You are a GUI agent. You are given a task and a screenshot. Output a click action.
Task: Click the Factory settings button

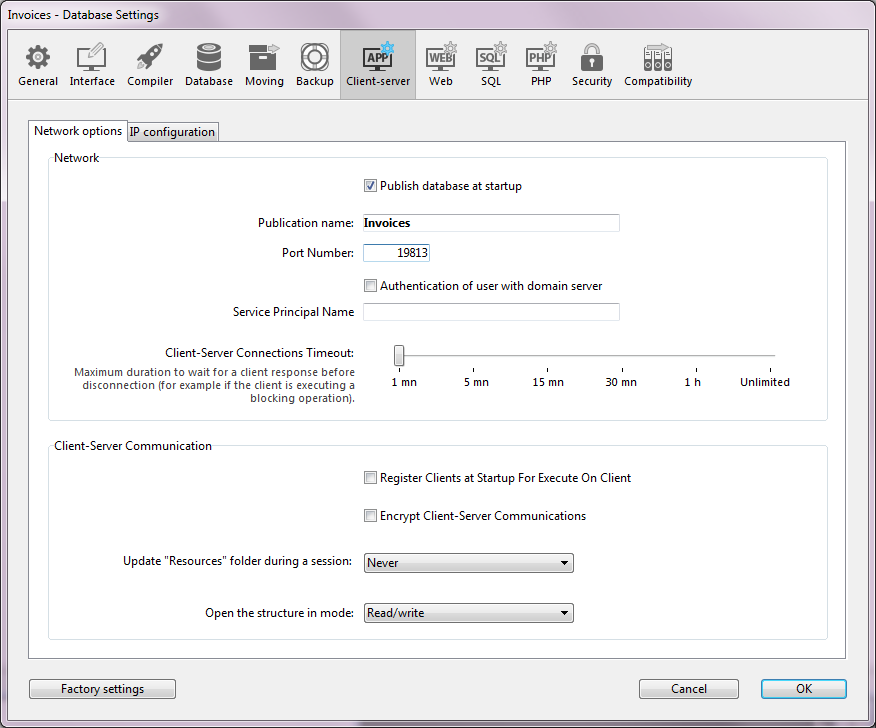pos(102,689)
